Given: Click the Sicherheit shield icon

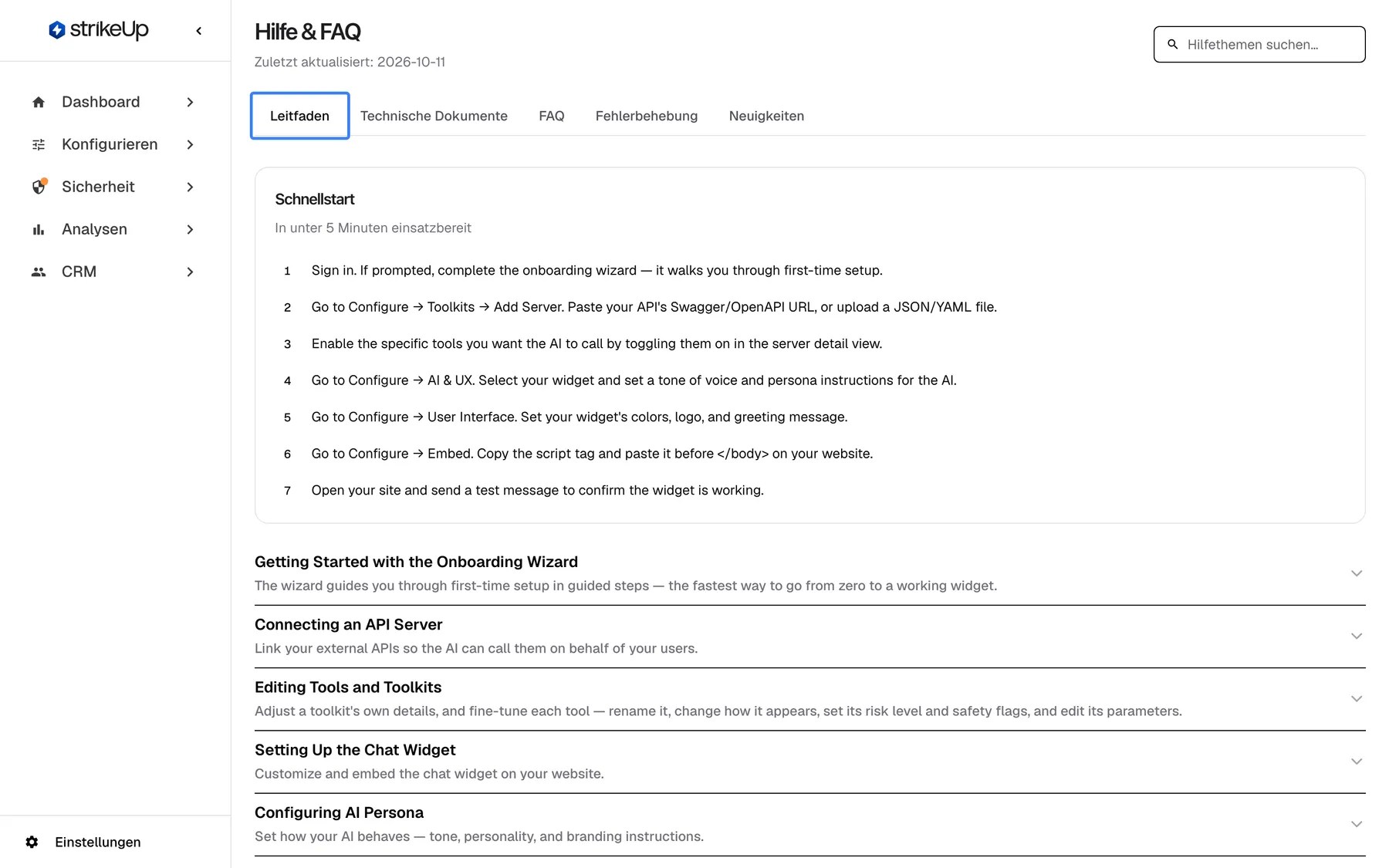Looking at the screenshot, I should click(x=39, y=187).
